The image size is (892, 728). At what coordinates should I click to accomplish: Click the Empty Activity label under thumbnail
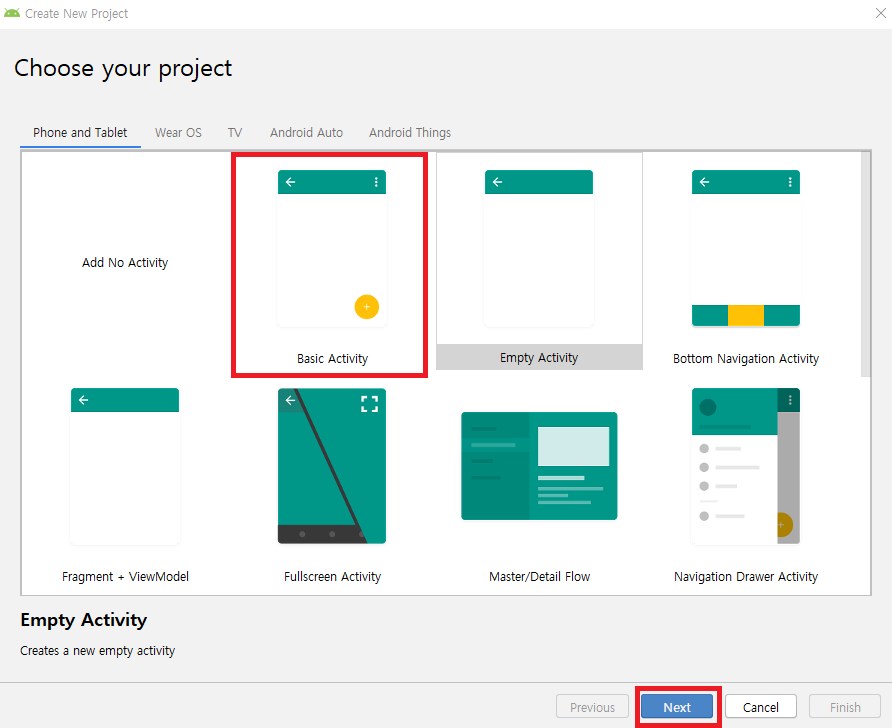[x=539, y=358]
